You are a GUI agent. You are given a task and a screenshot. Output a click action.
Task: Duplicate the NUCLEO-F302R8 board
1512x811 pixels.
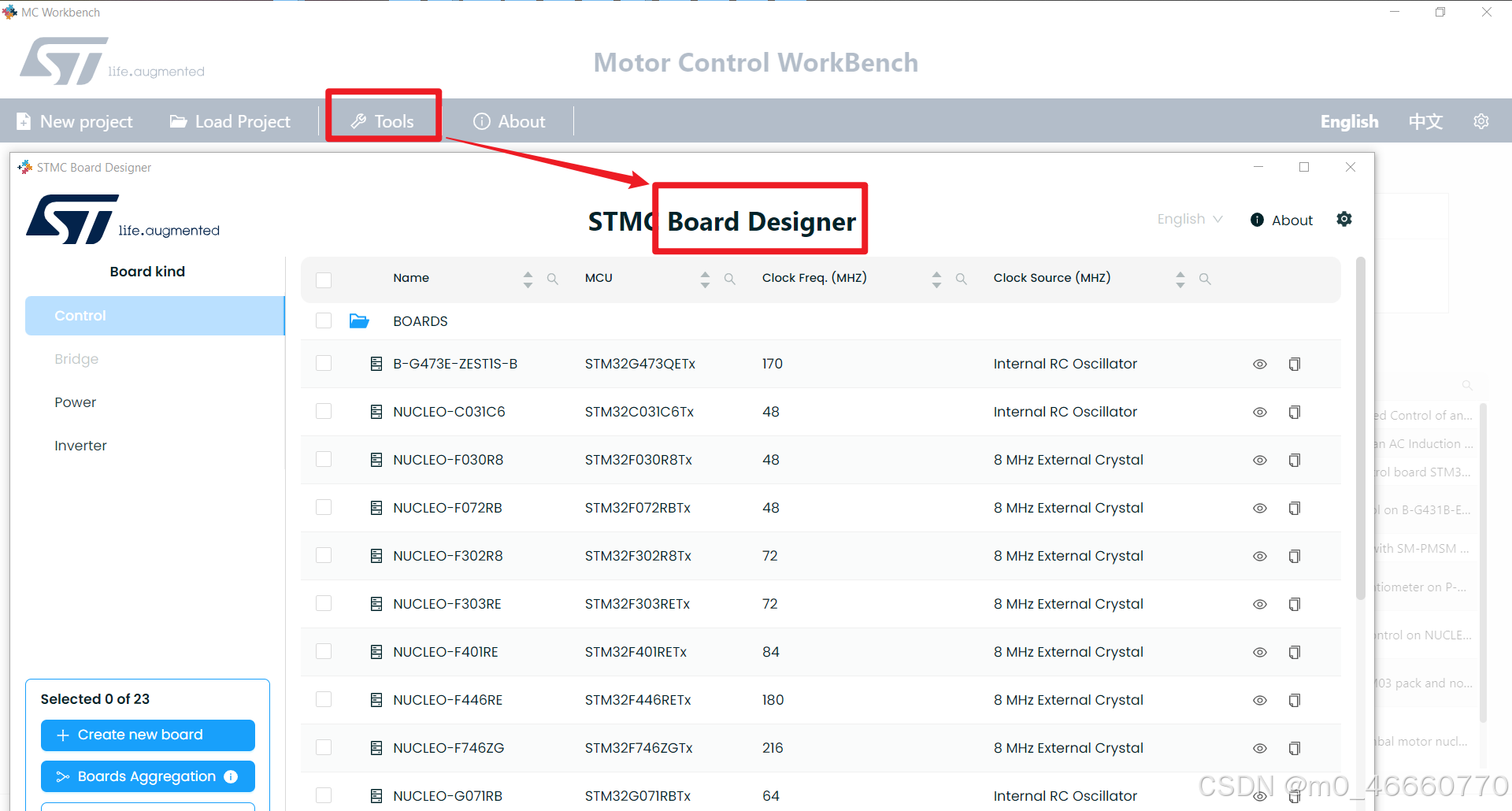(1295, 556)
